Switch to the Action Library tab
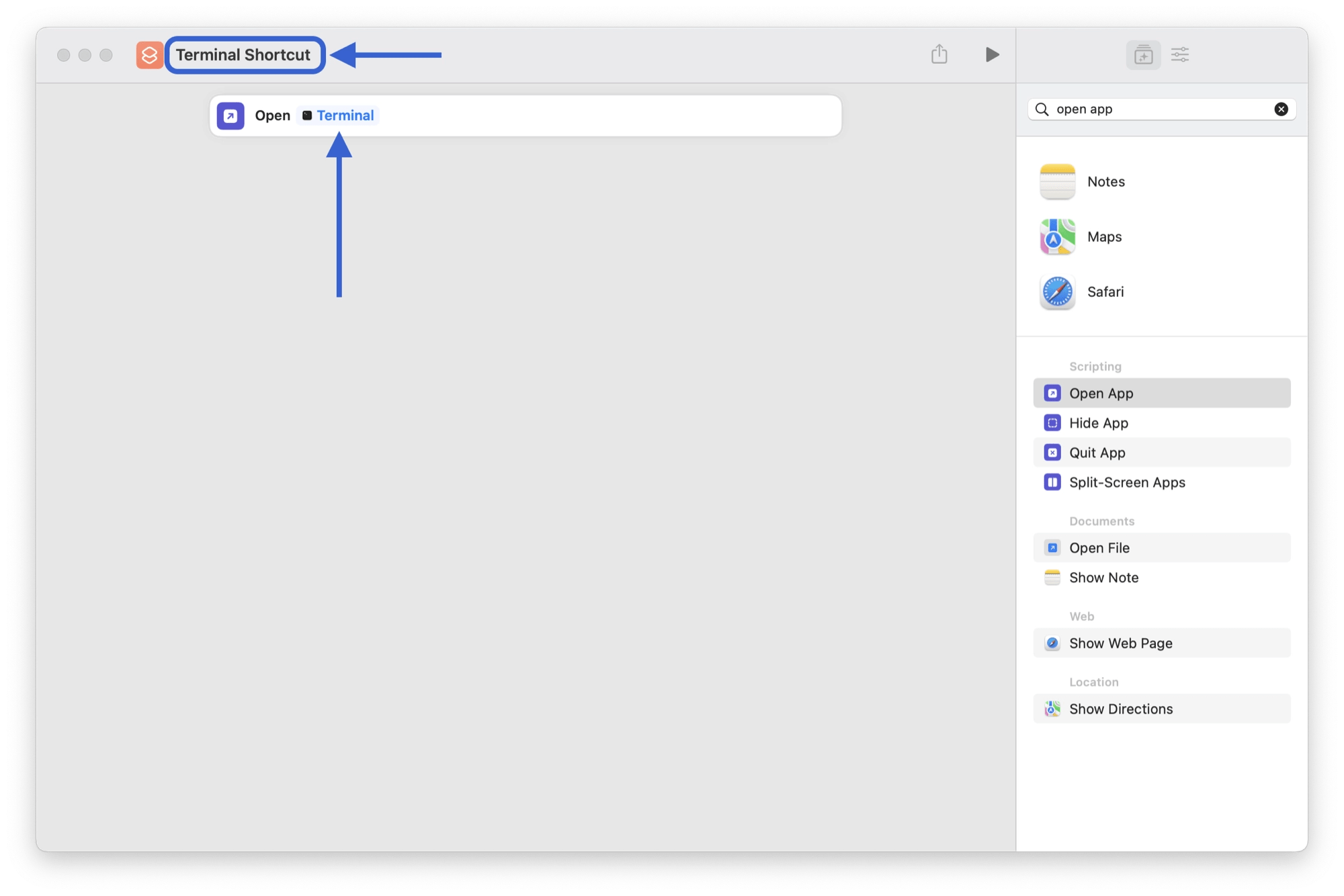 [1143, 54]
